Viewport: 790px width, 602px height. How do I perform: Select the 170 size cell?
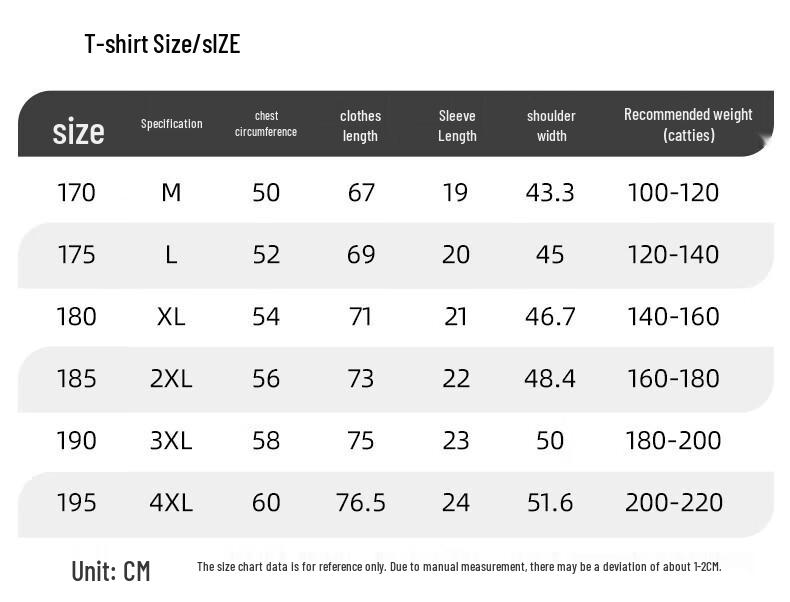(x=76, y=192)
